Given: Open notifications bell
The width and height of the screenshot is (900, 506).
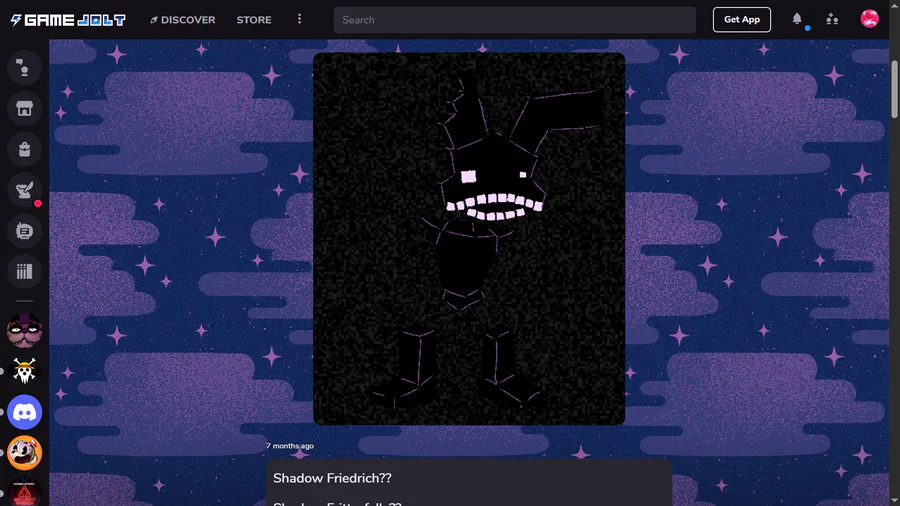Looking at the screenshot, I should (x=797, y=20).
